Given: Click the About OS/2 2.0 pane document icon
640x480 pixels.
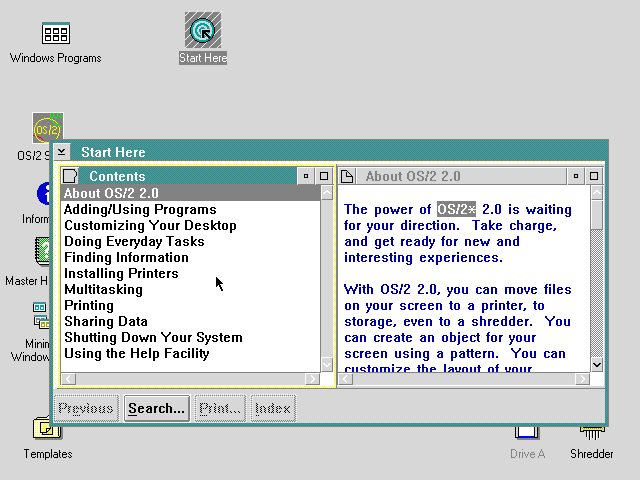Looking at the screenshot, I should [x=347, y=176].
